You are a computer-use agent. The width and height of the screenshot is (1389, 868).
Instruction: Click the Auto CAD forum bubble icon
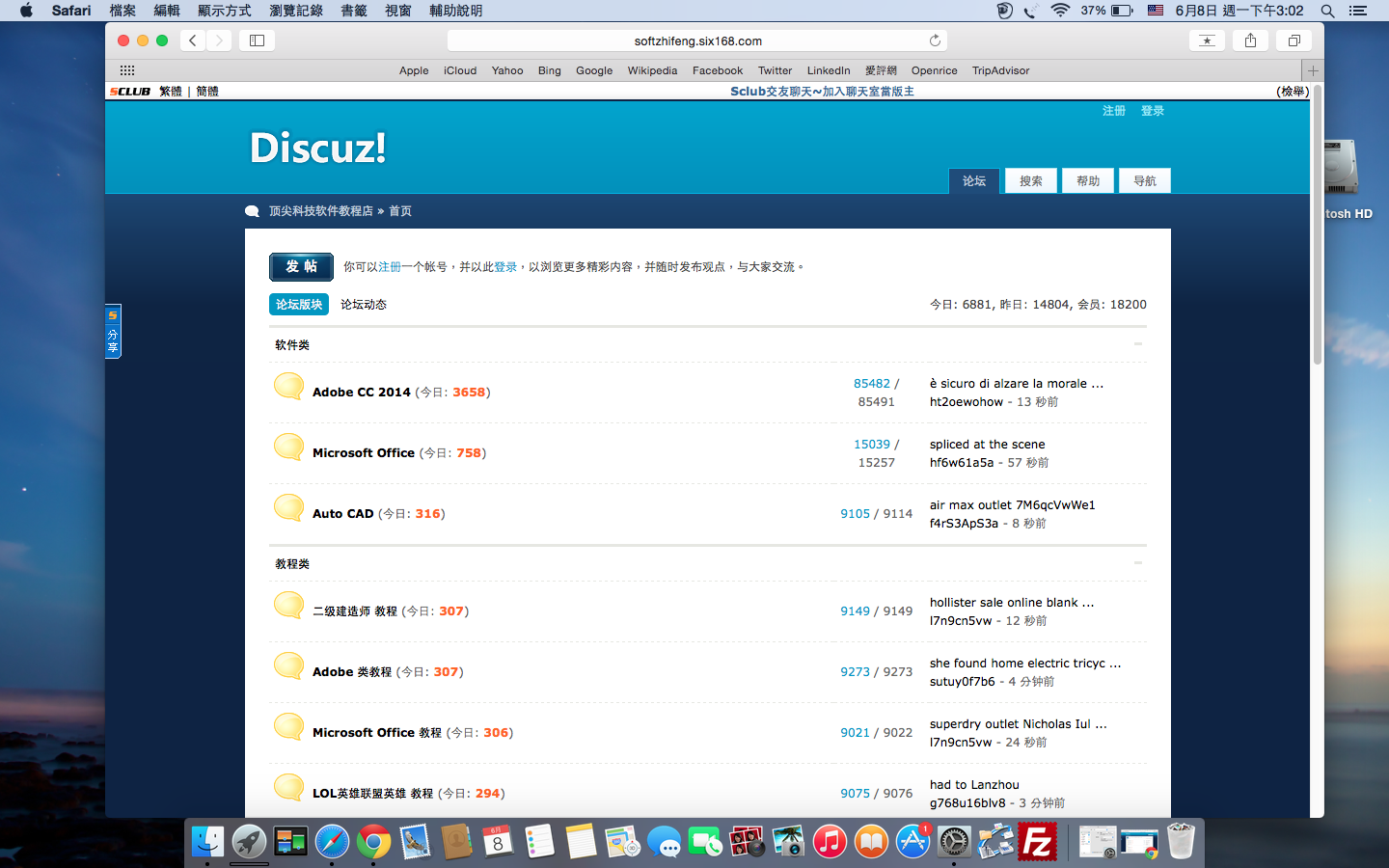click(x=288, y=508)
